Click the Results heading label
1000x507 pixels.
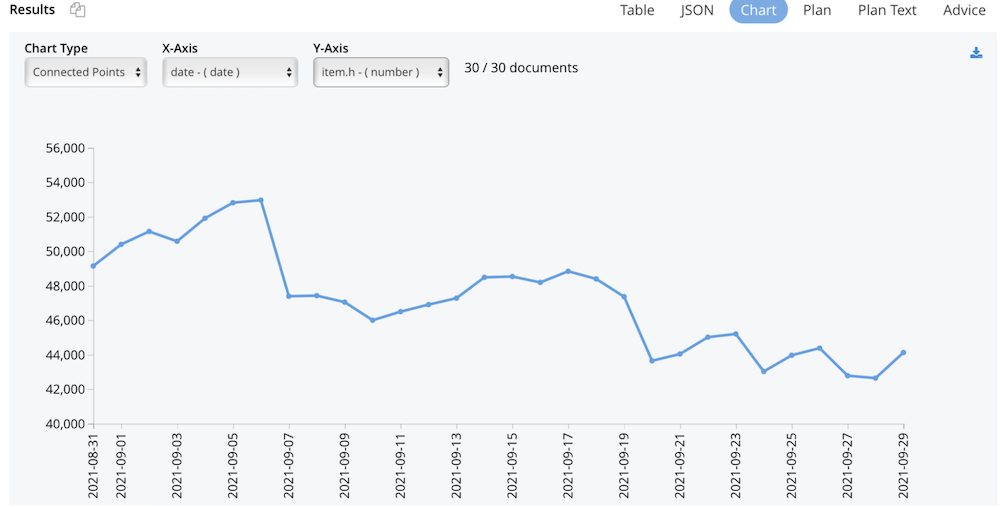[32, 10]
